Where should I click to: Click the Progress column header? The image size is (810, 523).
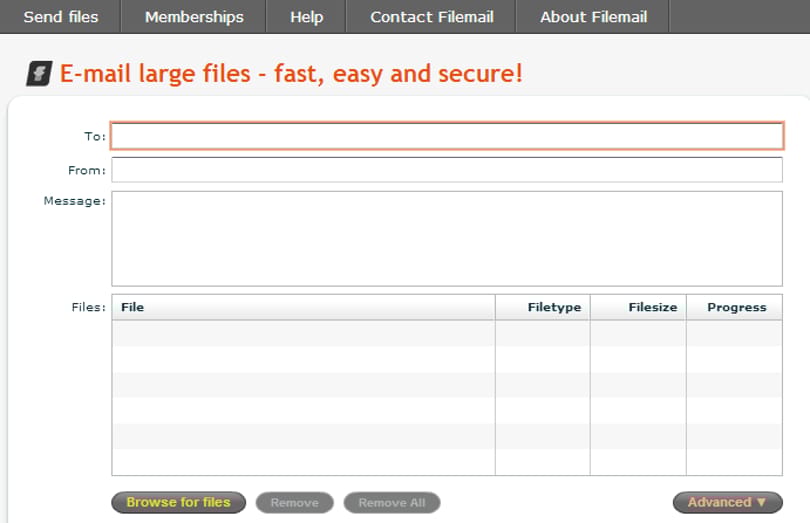pyautogui.click(x=734, y=307)
